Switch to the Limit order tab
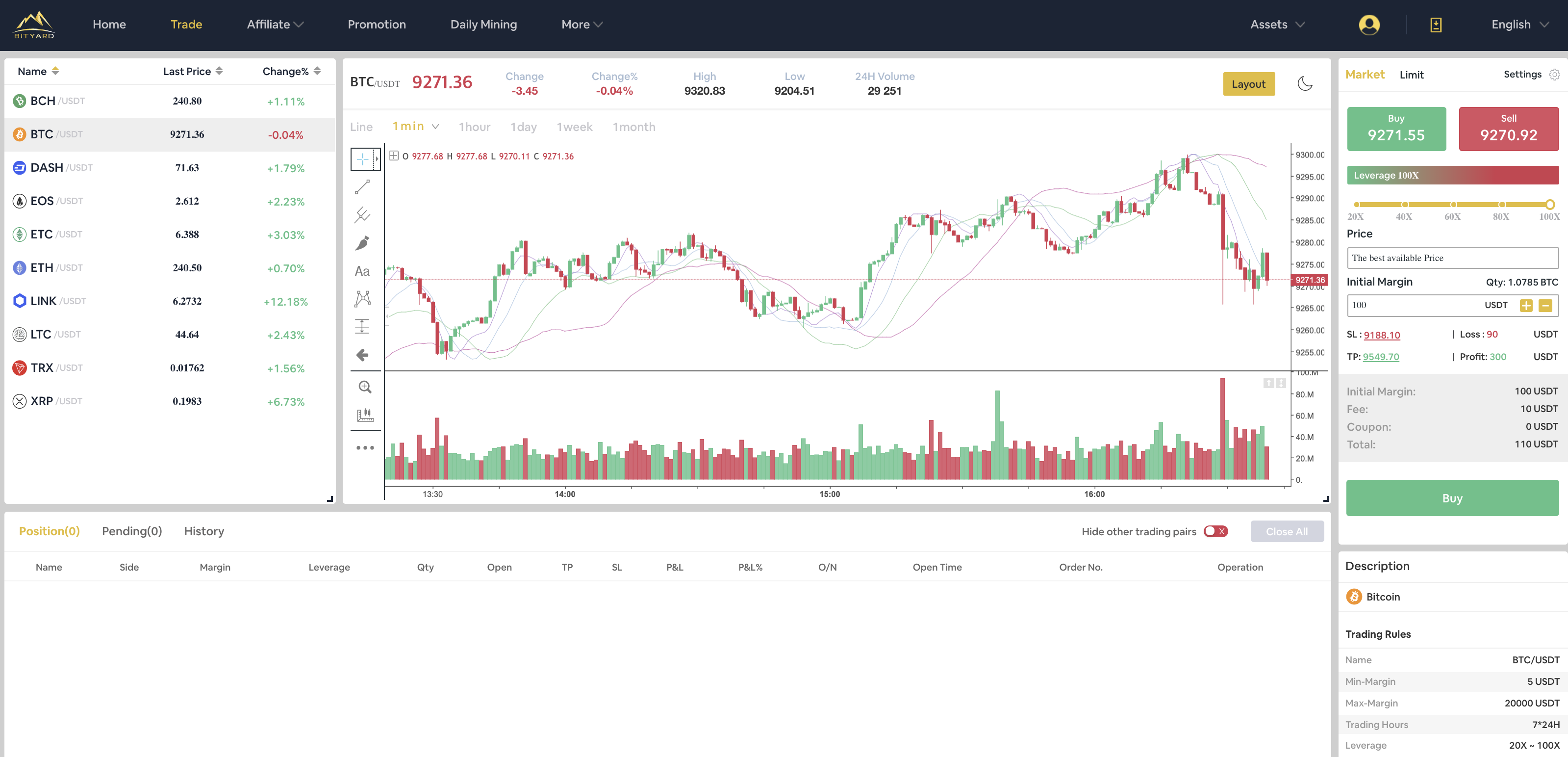This screenshot has width=1568, height=757. point(1411,75)
